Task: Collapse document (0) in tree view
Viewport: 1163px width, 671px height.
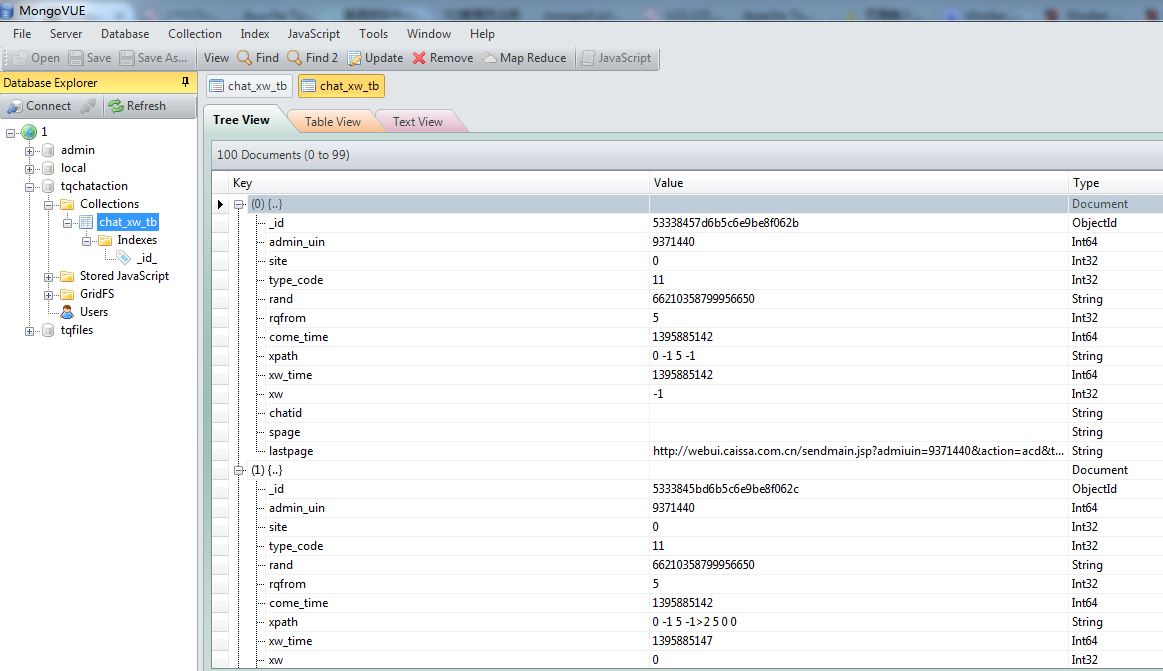Action: (239, 204)
